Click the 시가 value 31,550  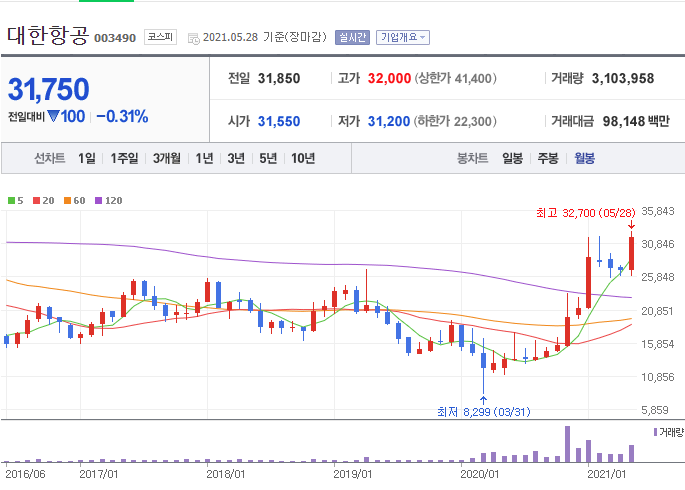(x=279, y=121)
